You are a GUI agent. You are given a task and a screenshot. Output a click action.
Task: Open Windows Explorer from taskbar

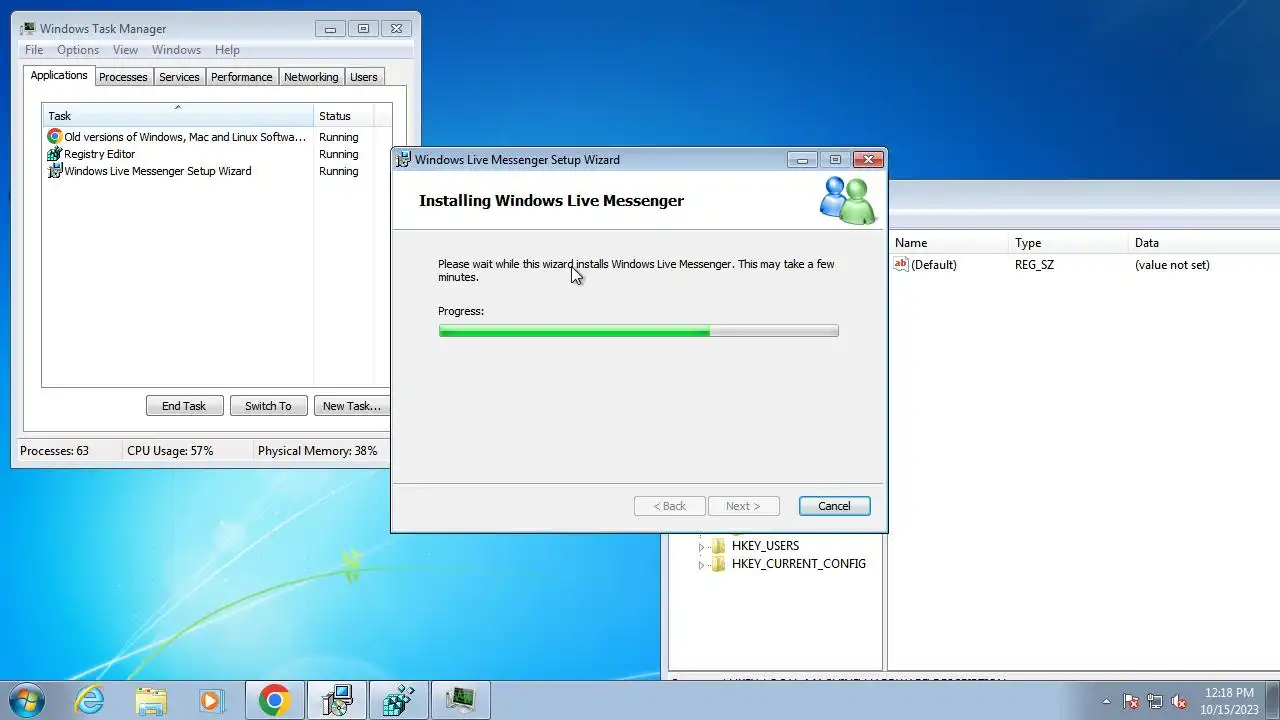click(151, 700)
